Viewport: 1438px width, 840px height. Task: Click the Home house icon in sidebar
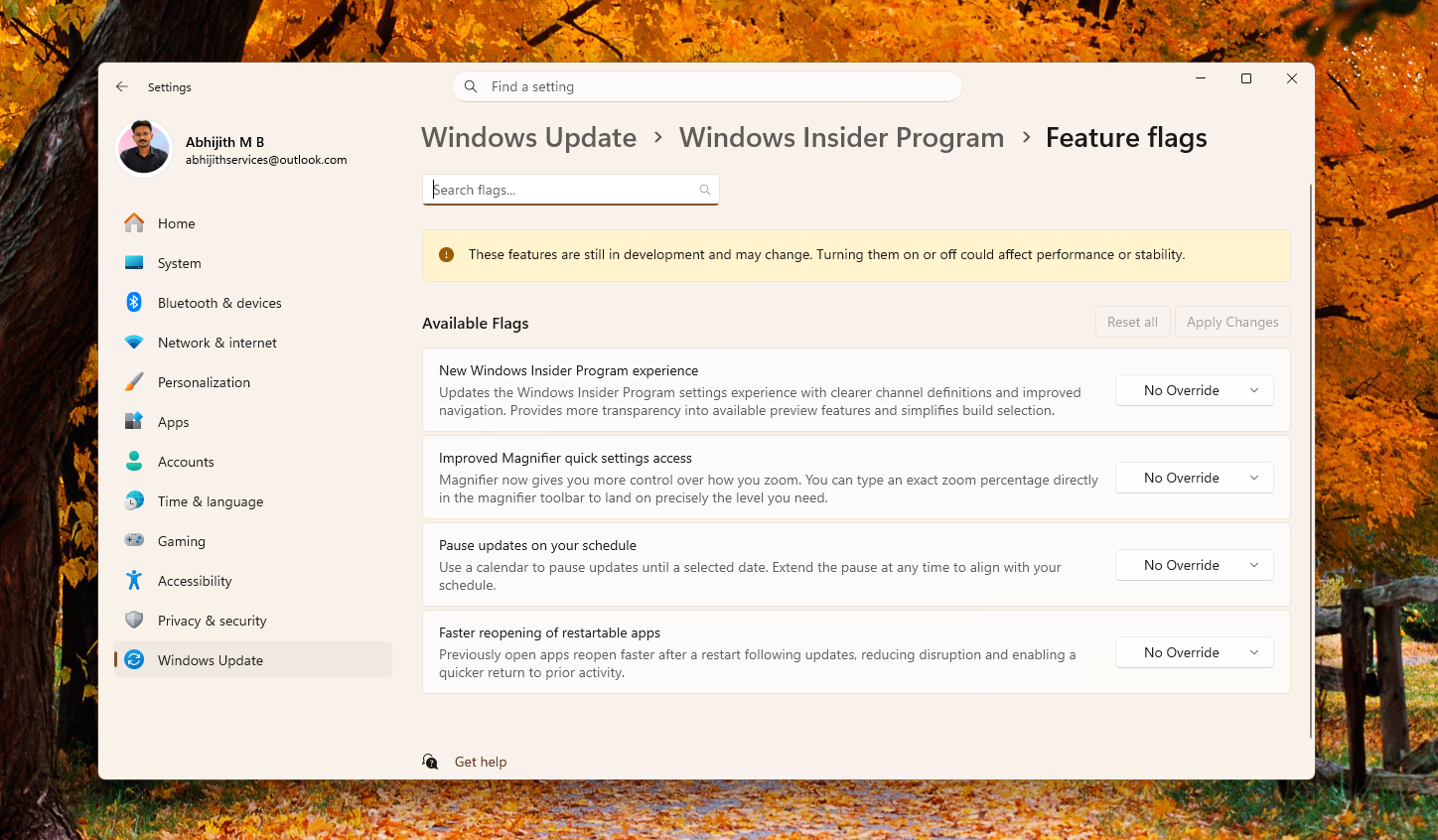click(x=134, y=222)
